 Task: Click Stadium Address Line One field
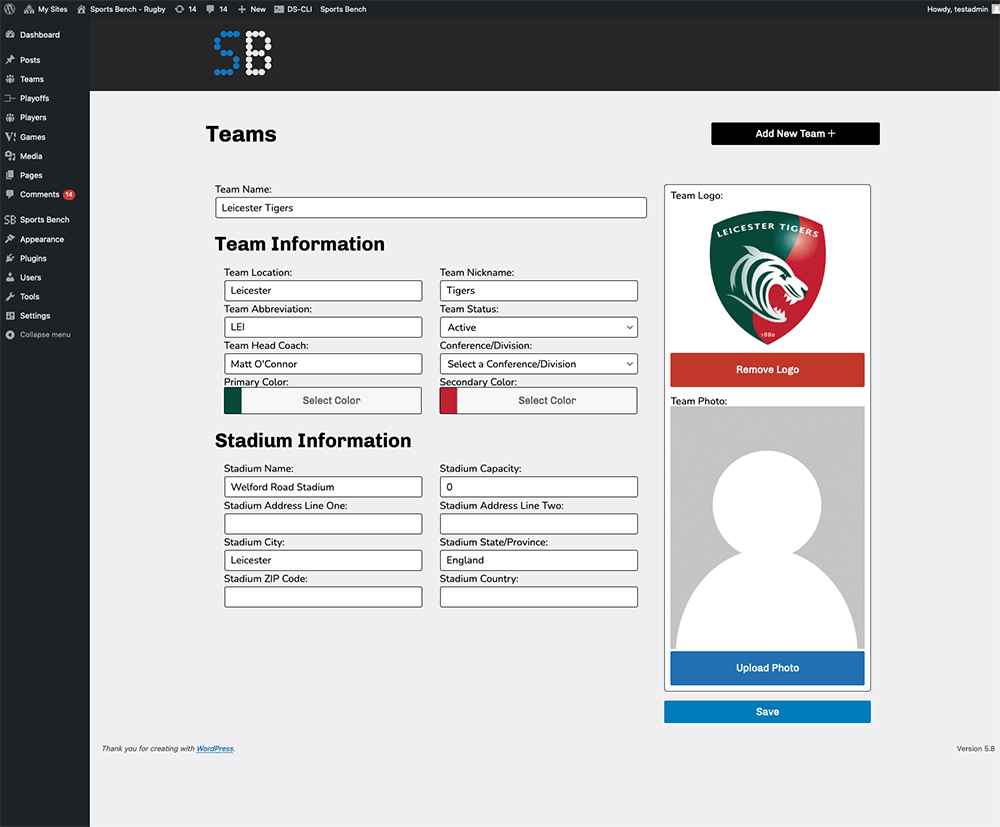click(323, 524)
